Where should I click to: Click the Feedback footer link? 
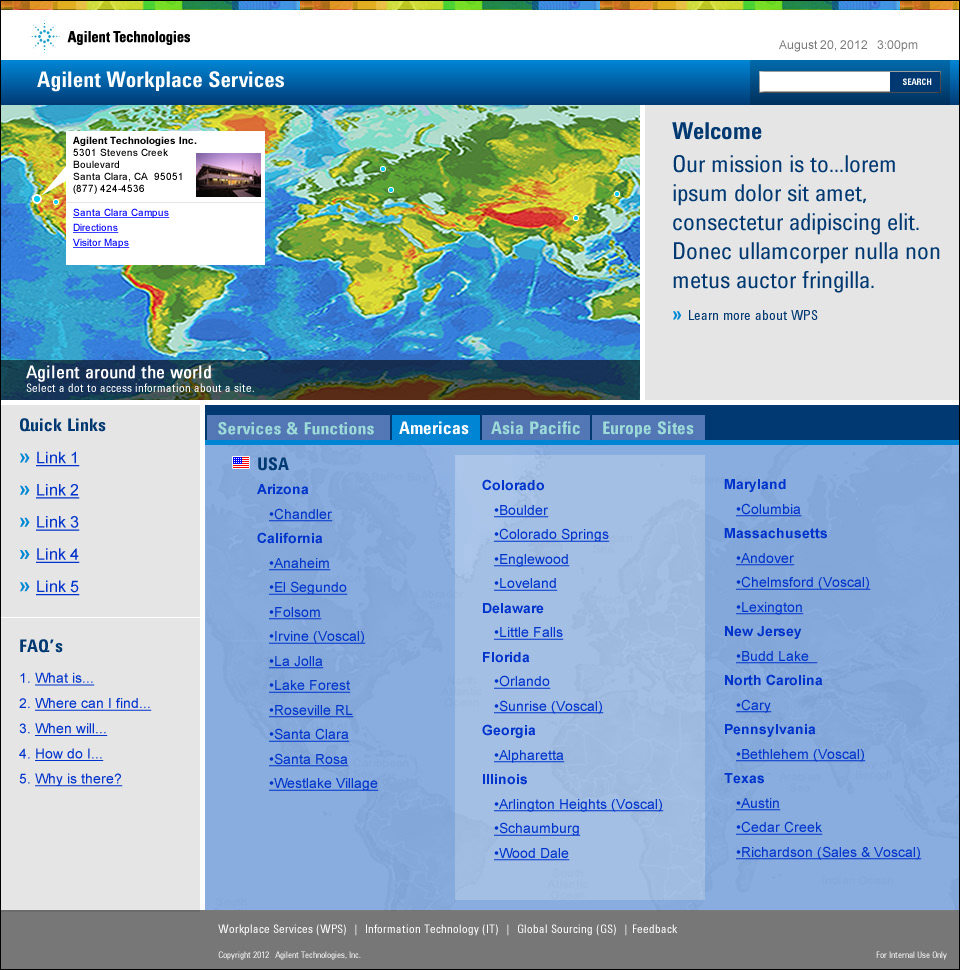coord(654,929)
